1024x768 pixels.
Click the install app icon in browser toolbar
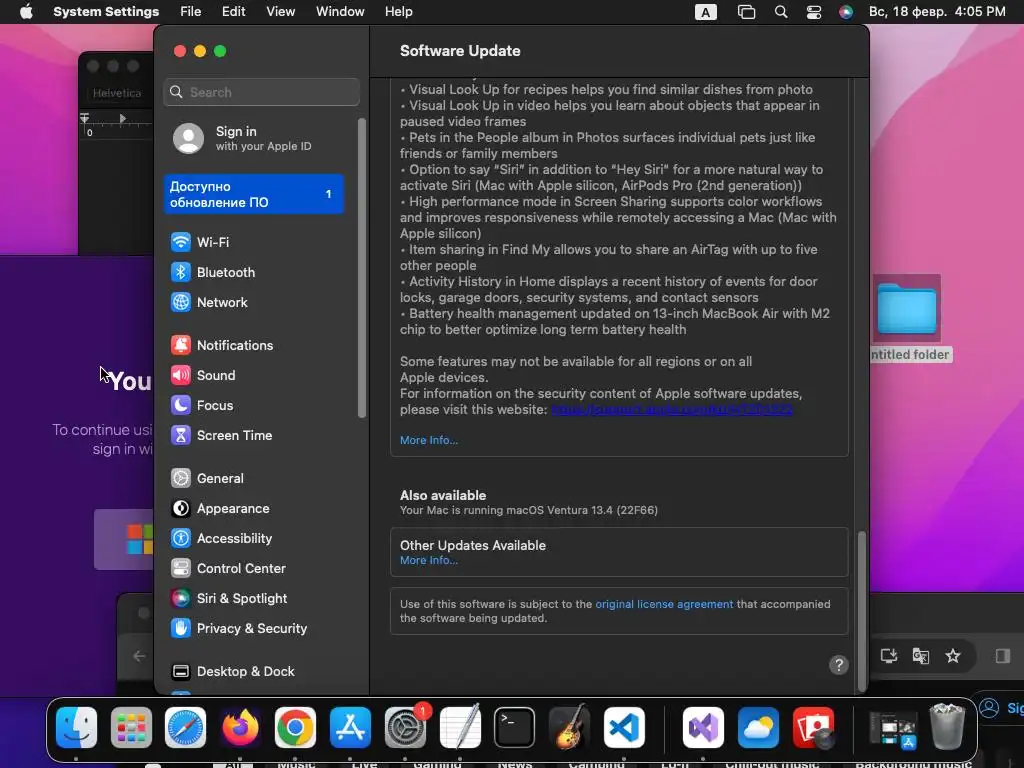pyautogui.click(x=889, y=656)
